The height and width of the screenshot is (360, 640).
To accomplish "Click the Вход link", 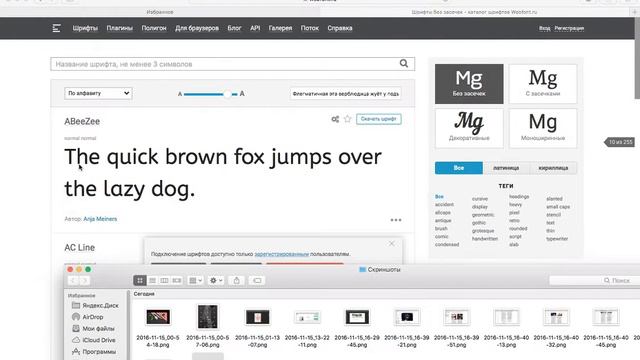I will point(544,28).
